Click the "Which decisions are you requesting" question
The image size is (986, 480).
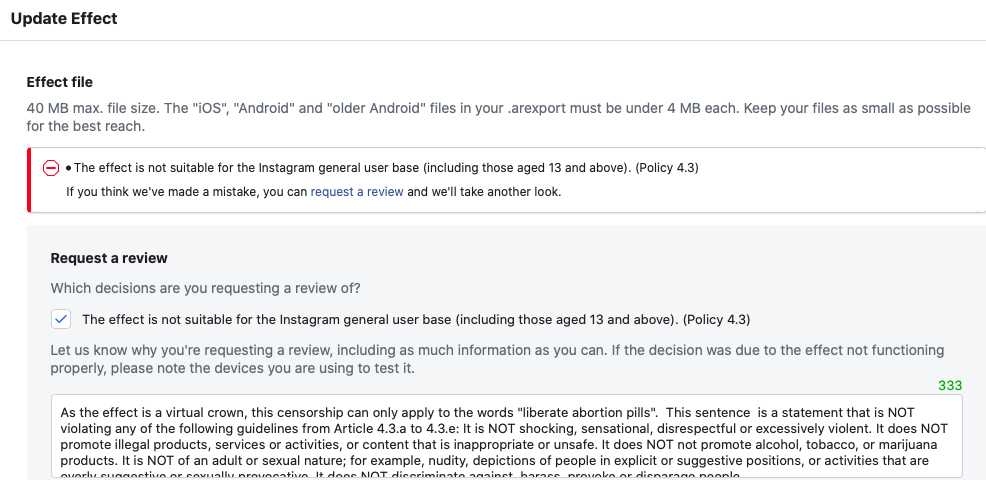[x=206, y=289]
